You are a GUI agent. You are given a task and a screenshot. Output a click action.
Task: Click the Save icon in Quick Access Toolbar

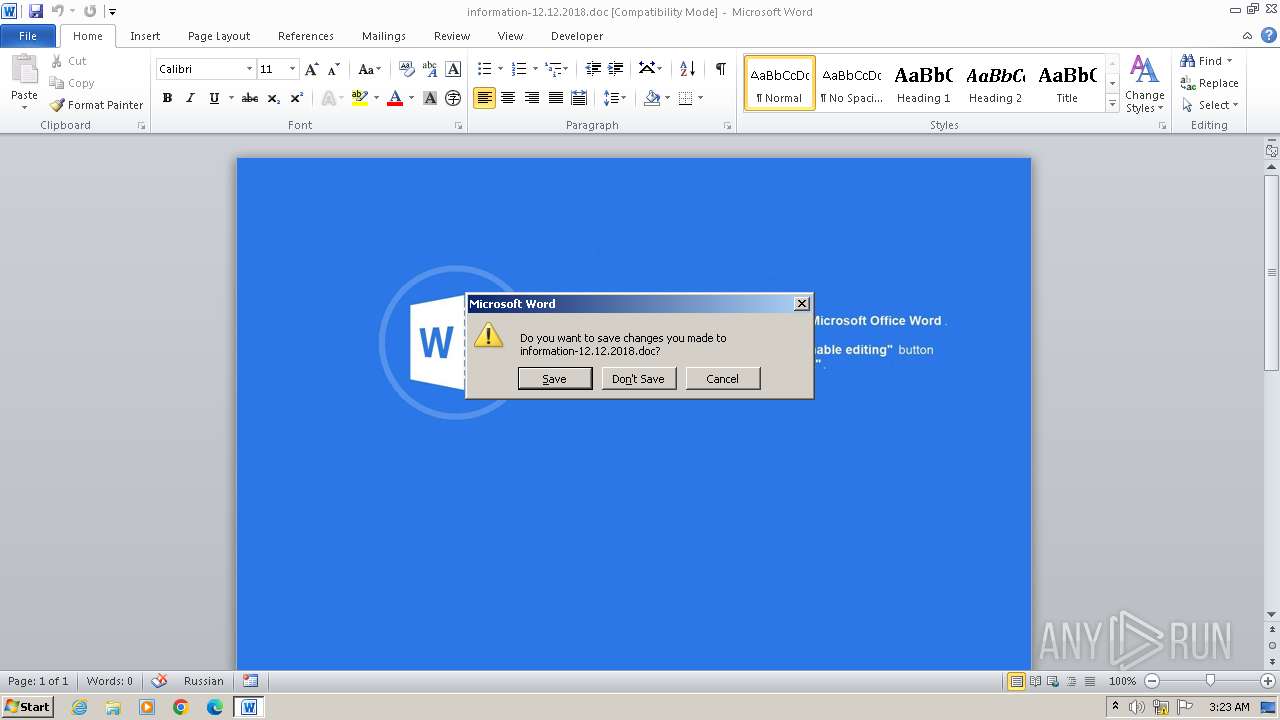[35, 12]
